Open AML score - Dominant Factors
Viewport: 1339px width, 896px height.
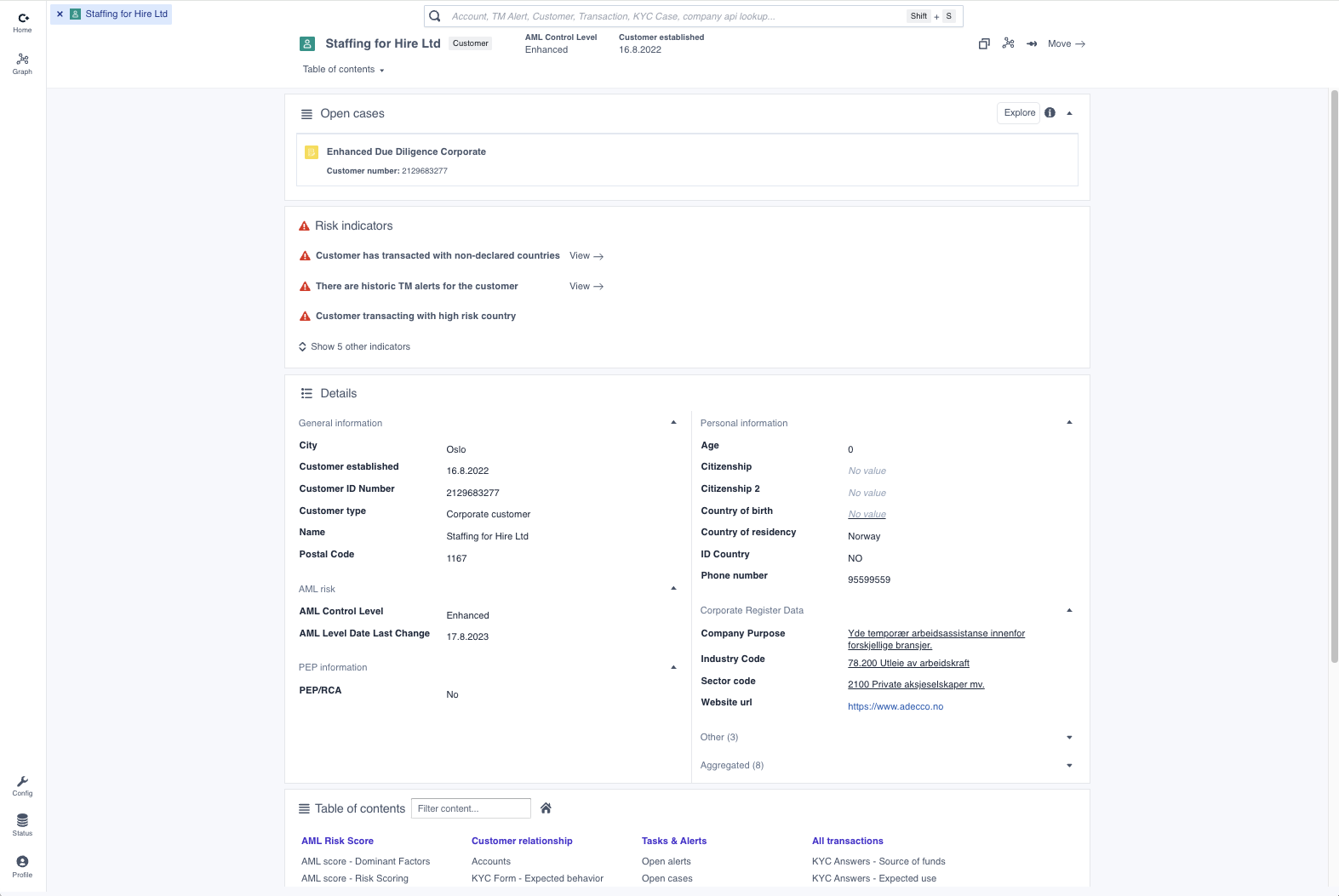365,862
